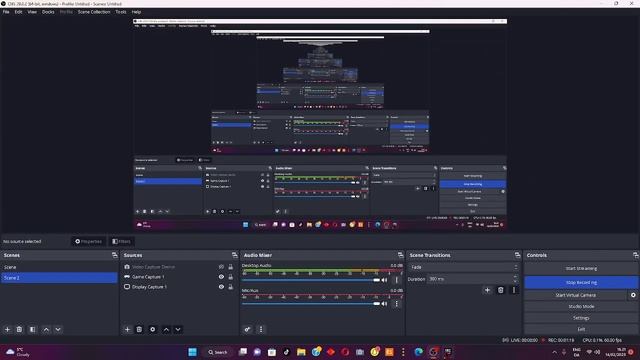
Task: Hide the Game Capture 1 source
Action: click(221, 277)
